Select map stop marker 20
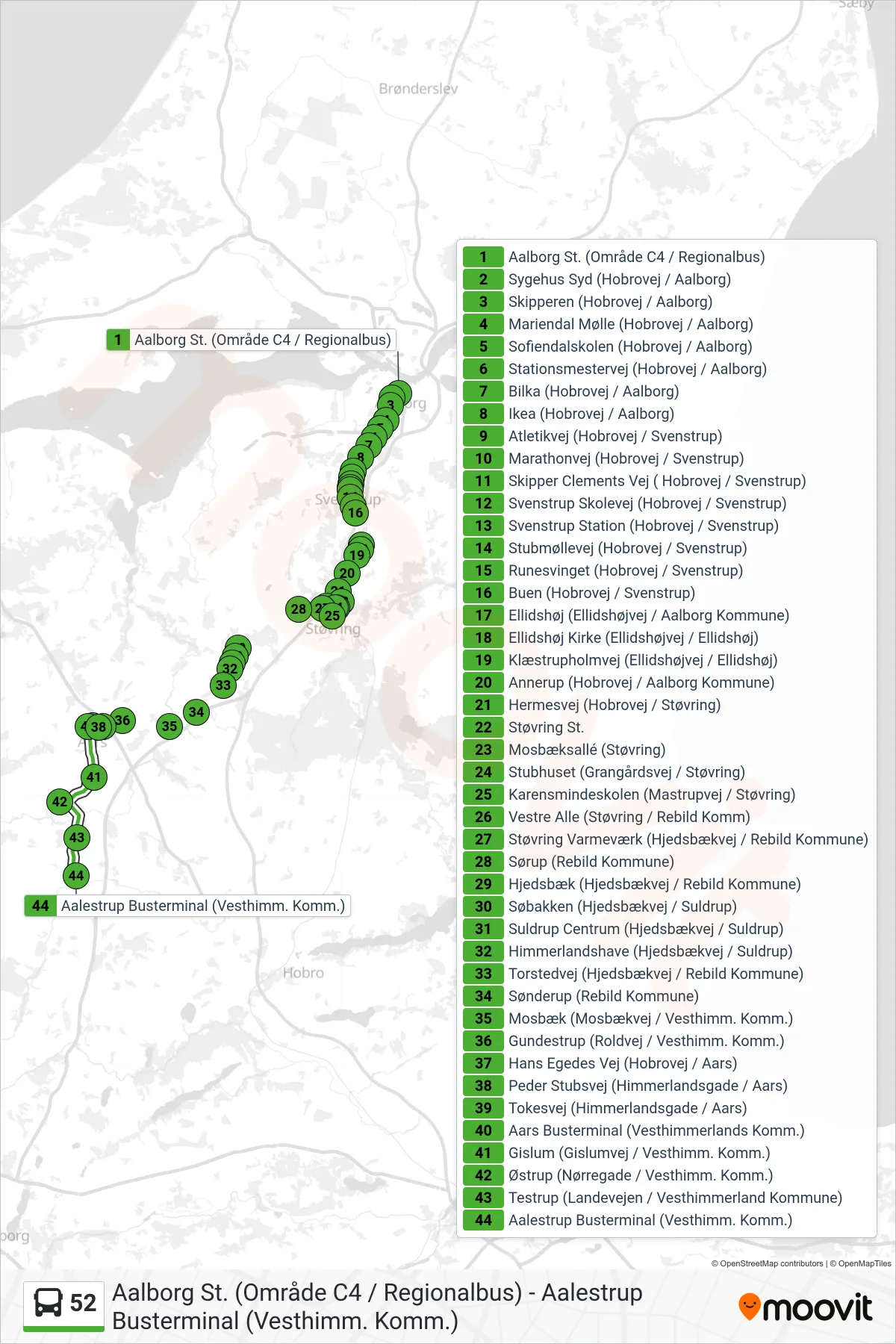This screenshot has height=1344, width=896. coord(347,573)
